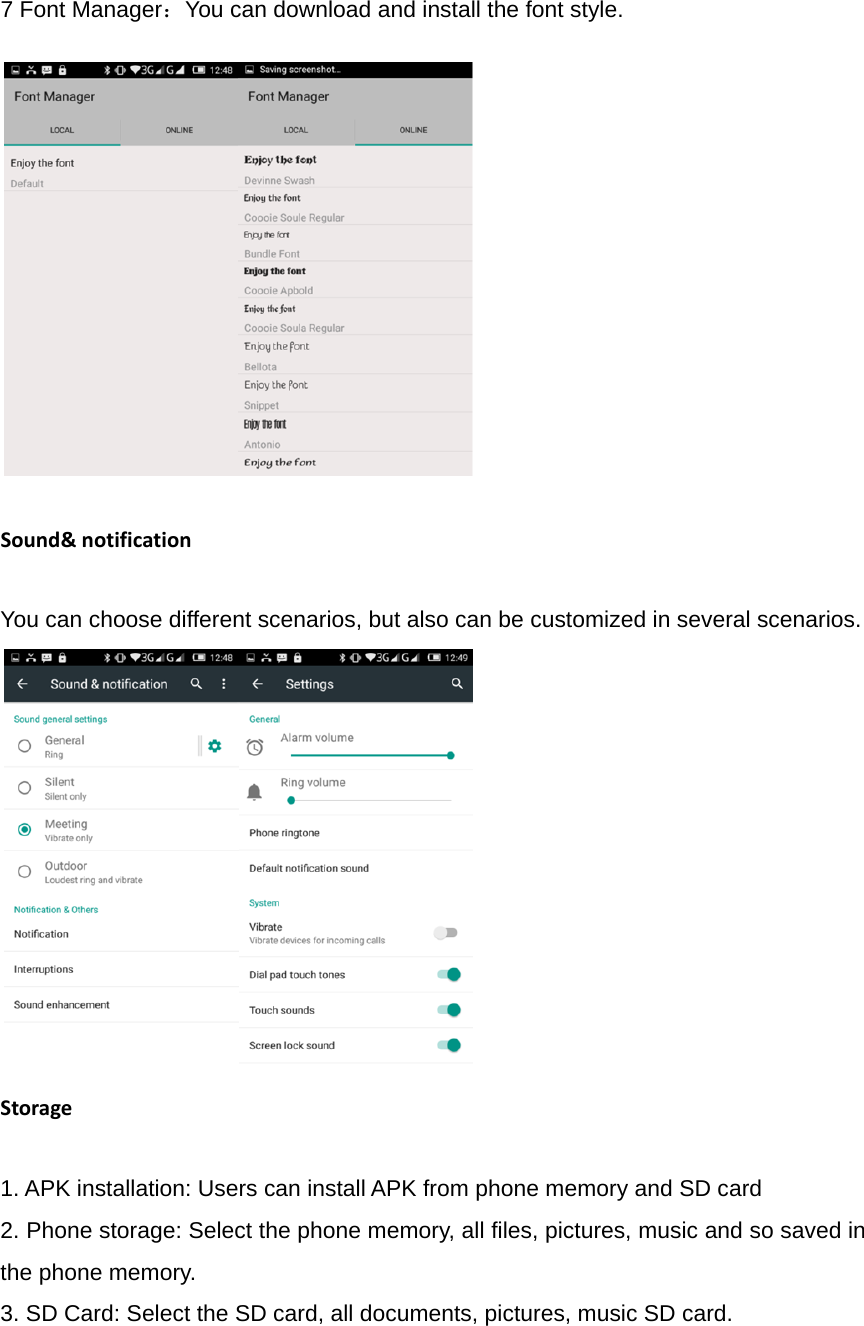
Task: Open search on the Settings screen
Action: point(457,684)
